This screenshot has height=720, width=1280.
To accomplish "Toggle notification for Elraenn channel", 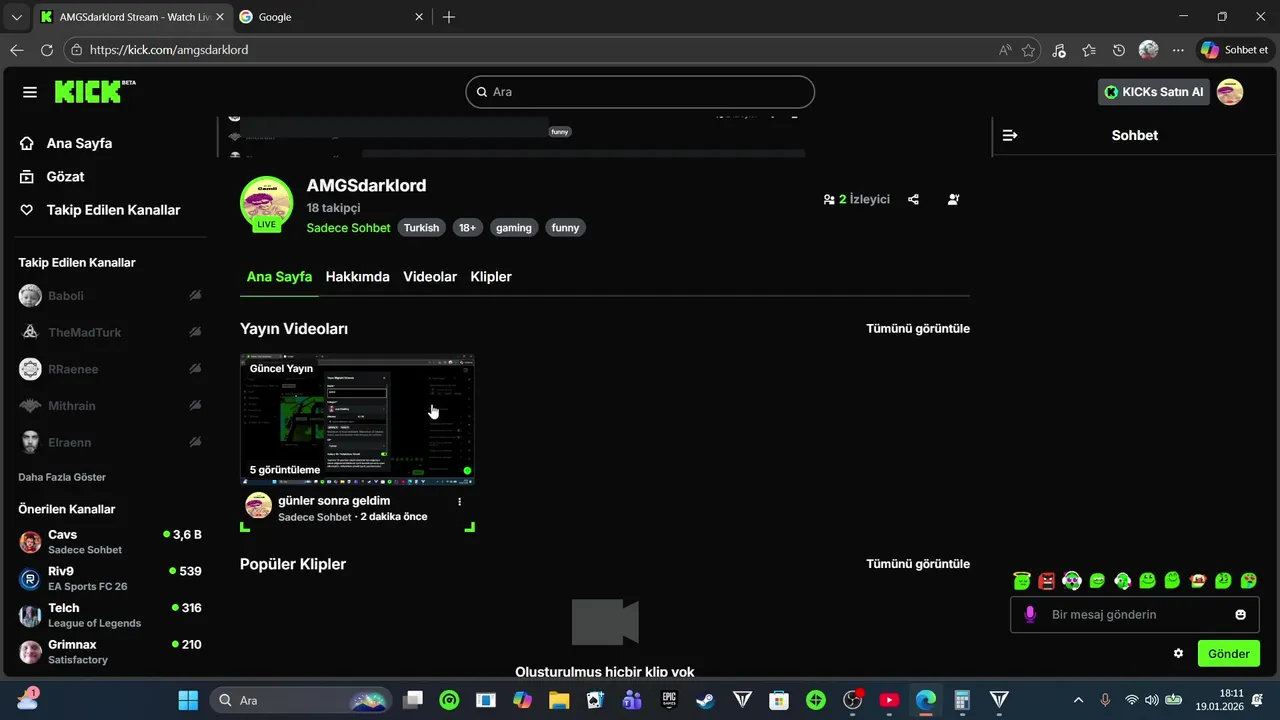I will pos(195,442).
